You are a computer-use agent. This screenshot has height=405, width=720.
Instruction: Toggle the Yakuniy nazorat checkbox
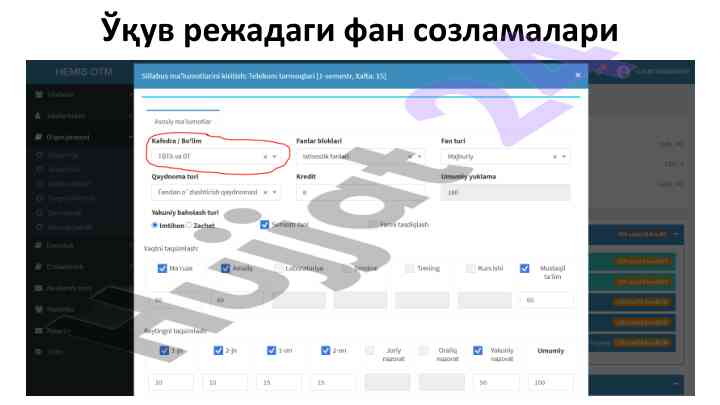[478, 350]
